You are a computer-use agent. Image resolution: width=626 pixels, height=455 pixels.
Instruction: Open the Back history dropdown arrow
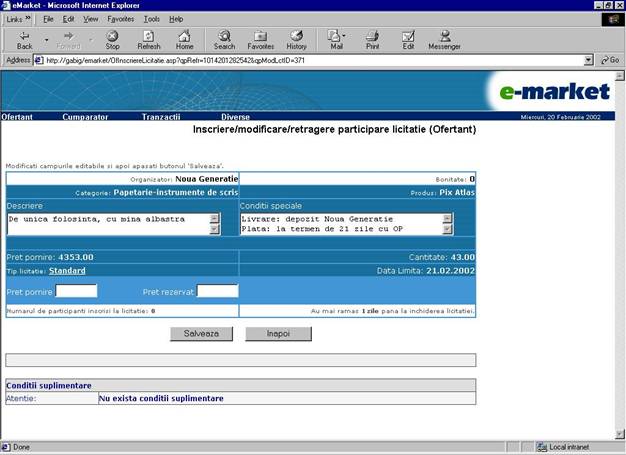46,36
